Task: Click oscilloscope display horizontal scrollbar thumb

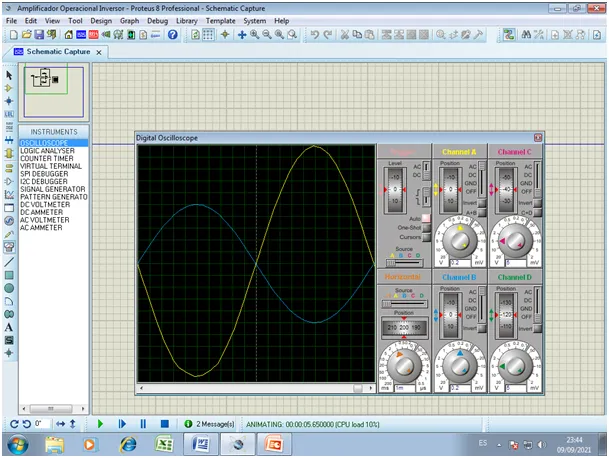Action: pyautogui.click(x=358, y=388)
